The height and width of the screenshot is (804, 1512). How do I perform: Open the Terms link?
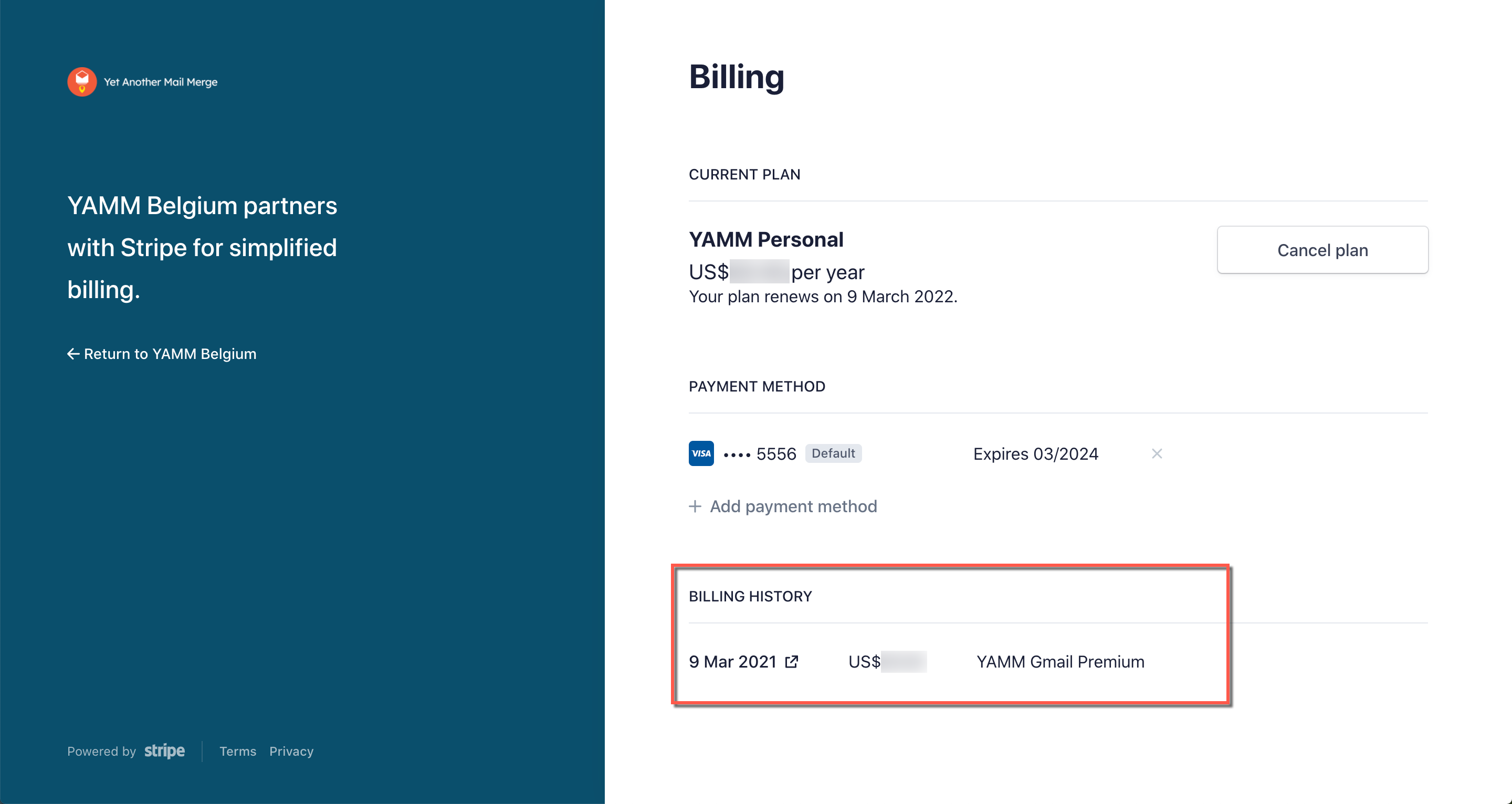point(237,751)
